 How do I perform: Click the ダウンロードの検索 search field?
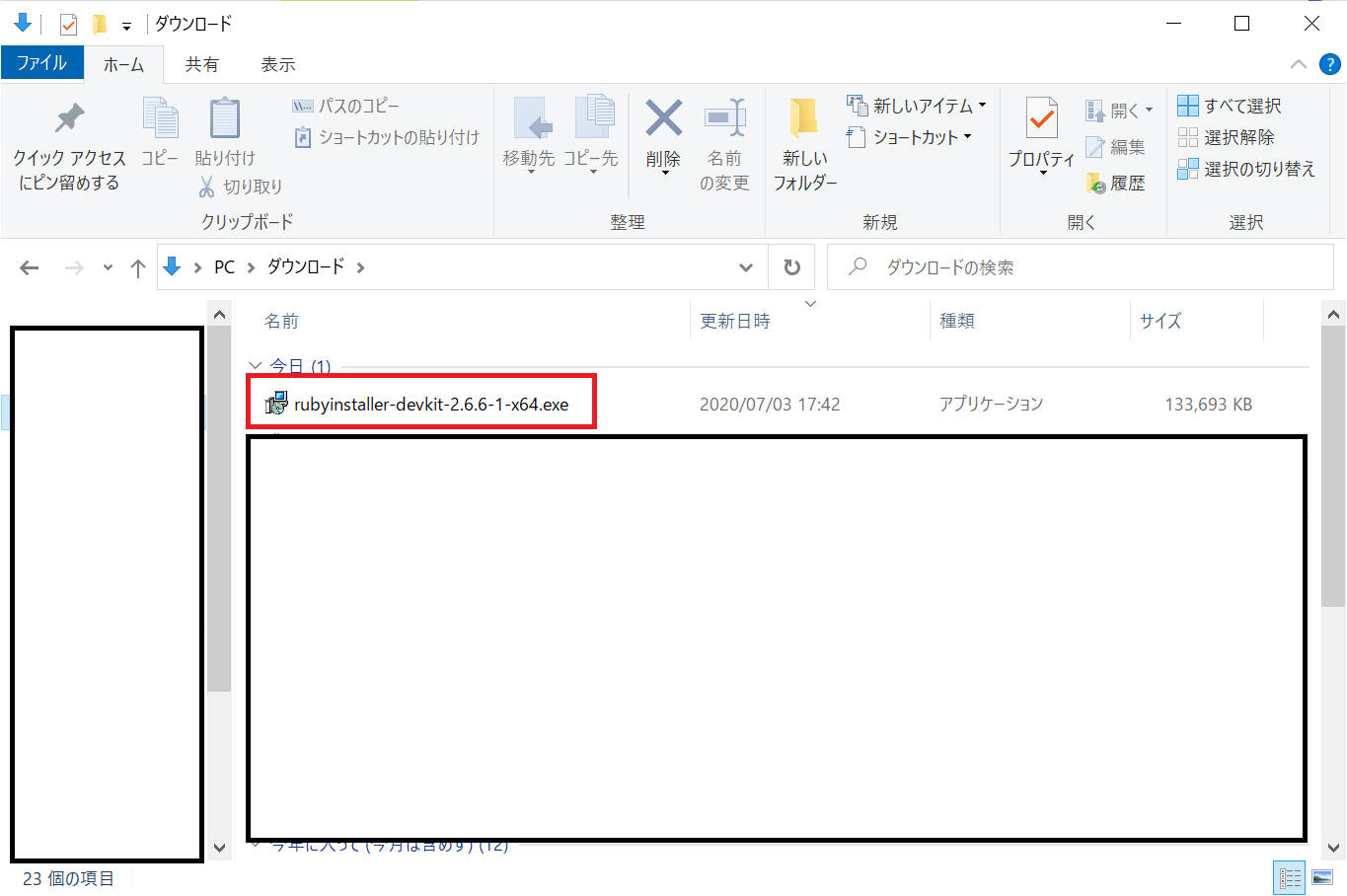(x=1080, y=267)
